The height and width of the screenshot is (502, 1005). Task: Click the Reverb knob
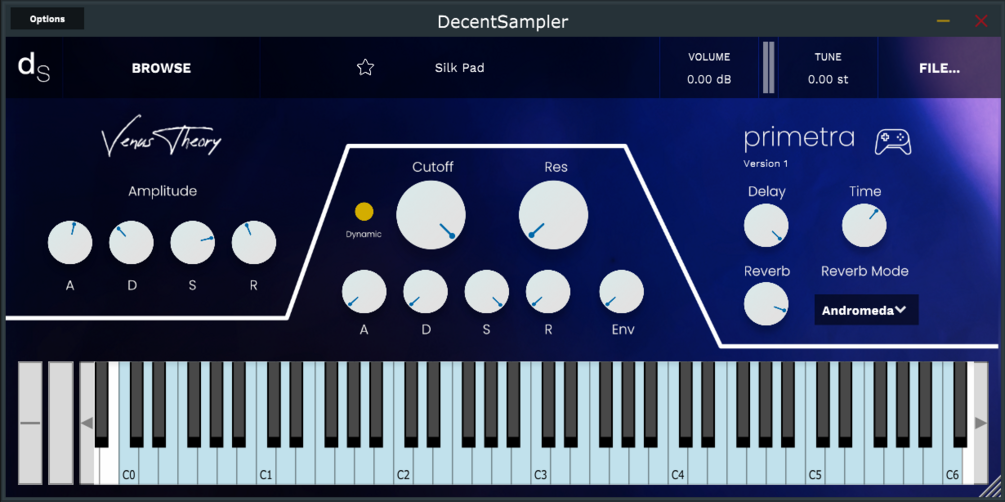tap(767, 304)
